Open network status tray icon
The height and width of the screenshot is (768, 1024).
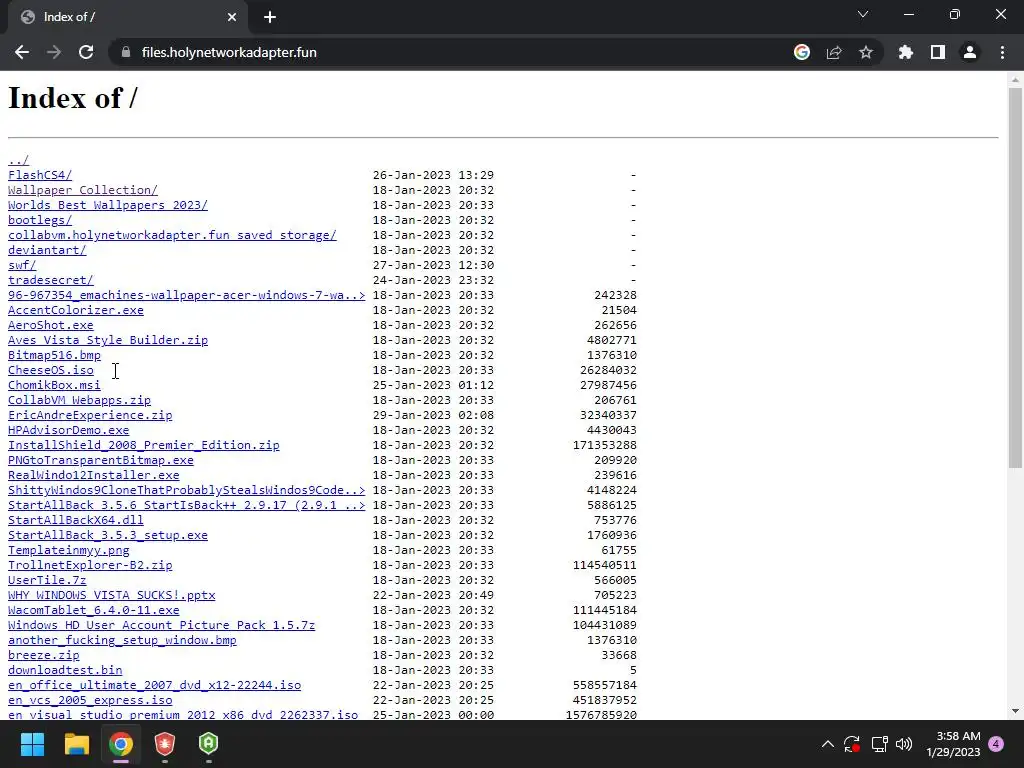(x=879, y=744)
